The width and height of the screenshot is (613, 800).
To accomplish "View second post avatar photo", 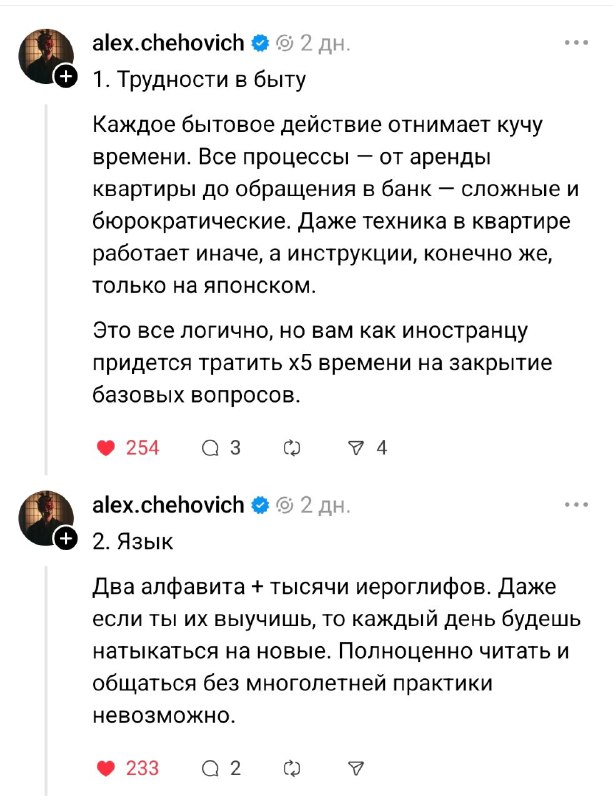I will click(45, 517).
